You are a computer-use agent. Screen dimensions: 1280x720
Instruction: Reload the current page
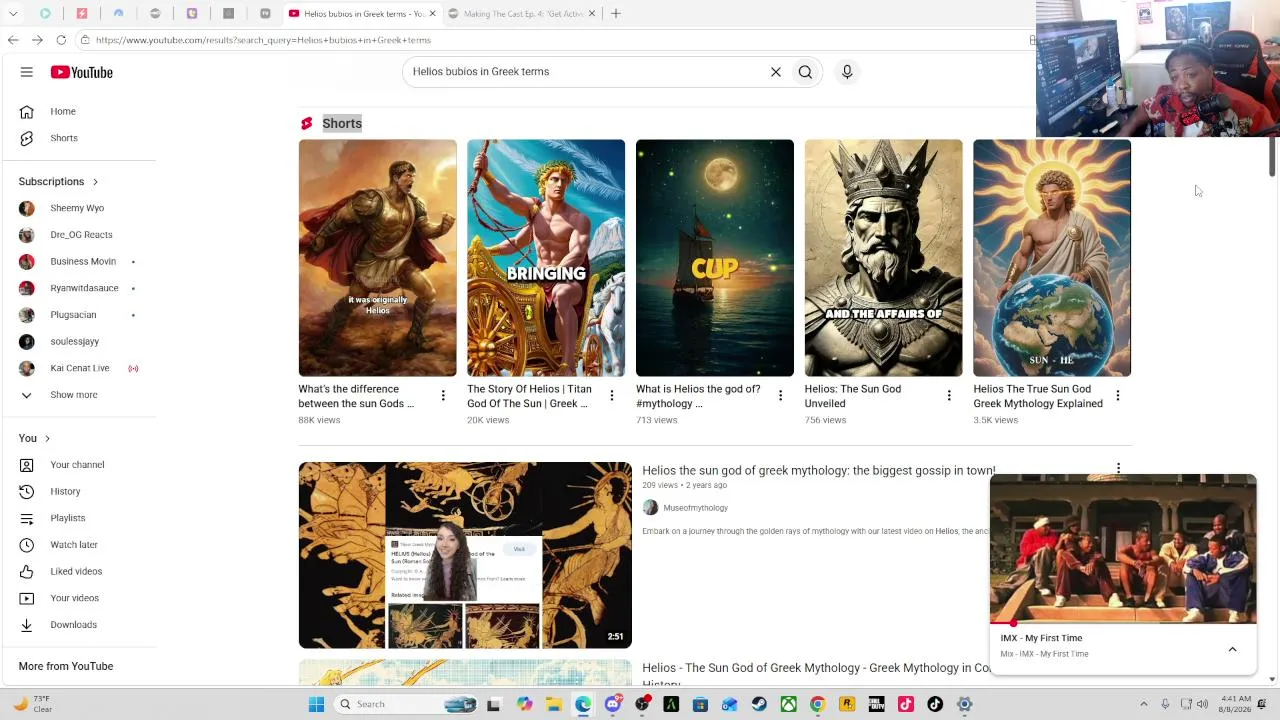coord(61,40)
